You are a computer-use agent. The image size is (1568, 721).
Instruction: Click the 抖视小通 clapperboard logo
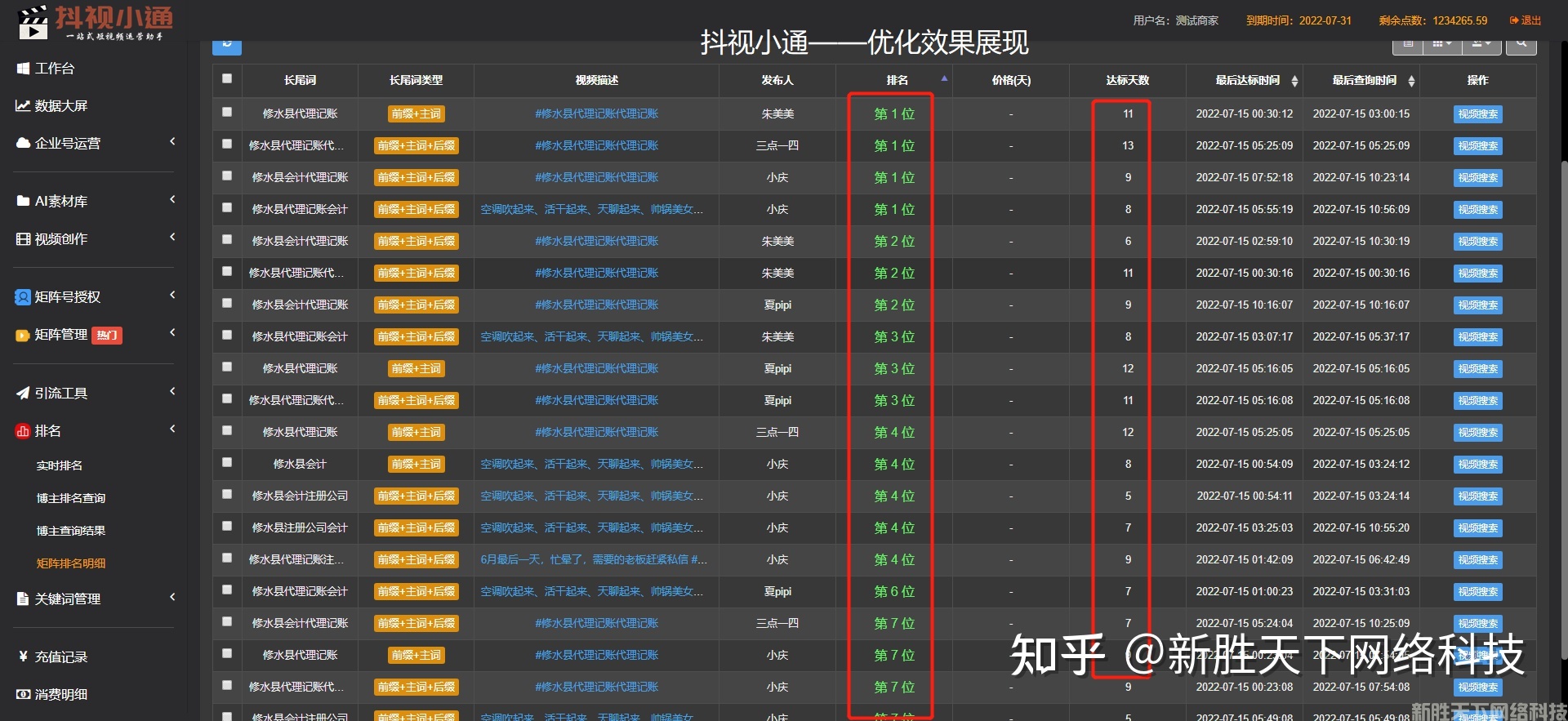pyautogui.click(x=33, y=22)
